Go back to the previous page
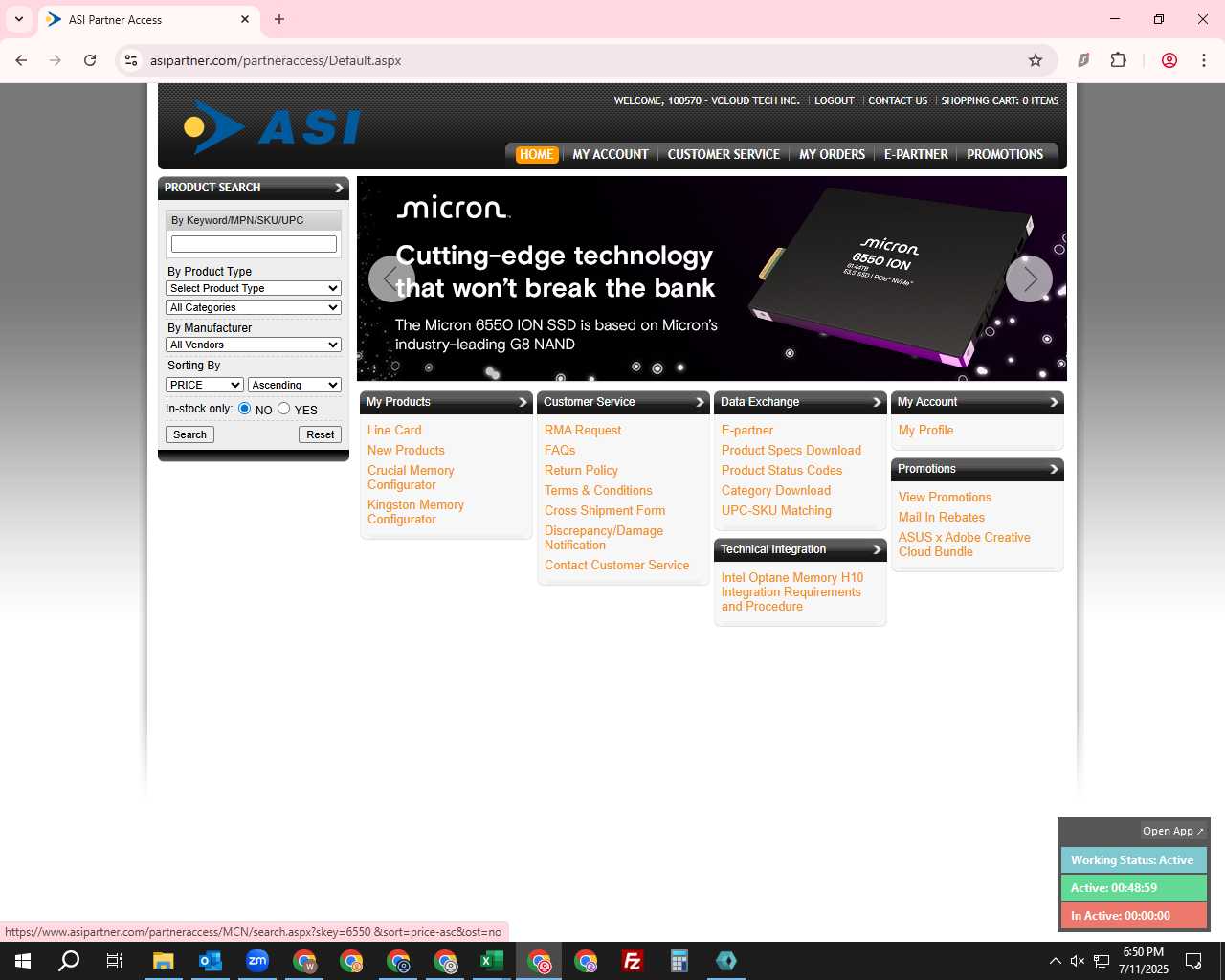This screenshot has width=1225, height=980. (x=21, y=60)
